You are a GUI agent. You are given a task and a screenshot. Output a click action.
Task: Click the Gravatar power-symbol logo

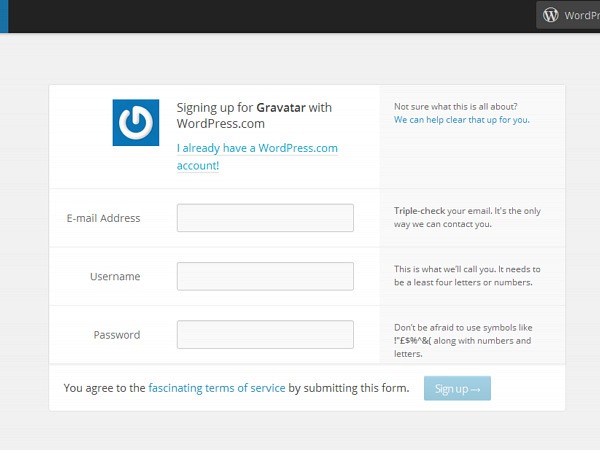[136, 122]
